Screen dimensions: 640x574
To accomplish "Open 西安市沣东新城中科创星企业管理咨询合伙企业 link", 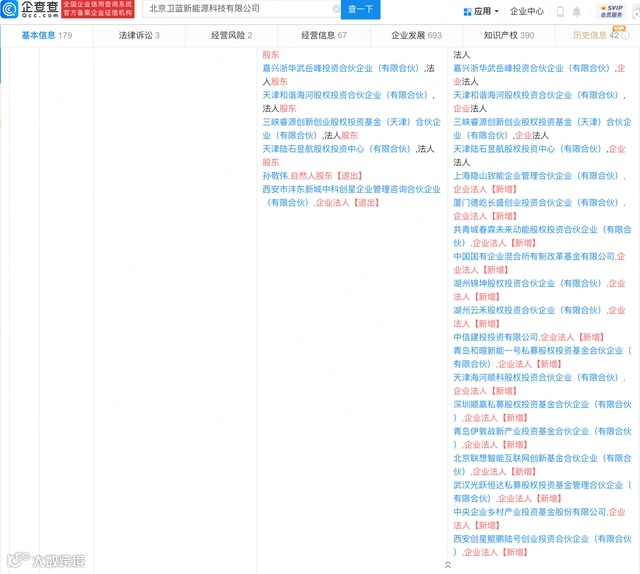I will [x=351, y=196].
